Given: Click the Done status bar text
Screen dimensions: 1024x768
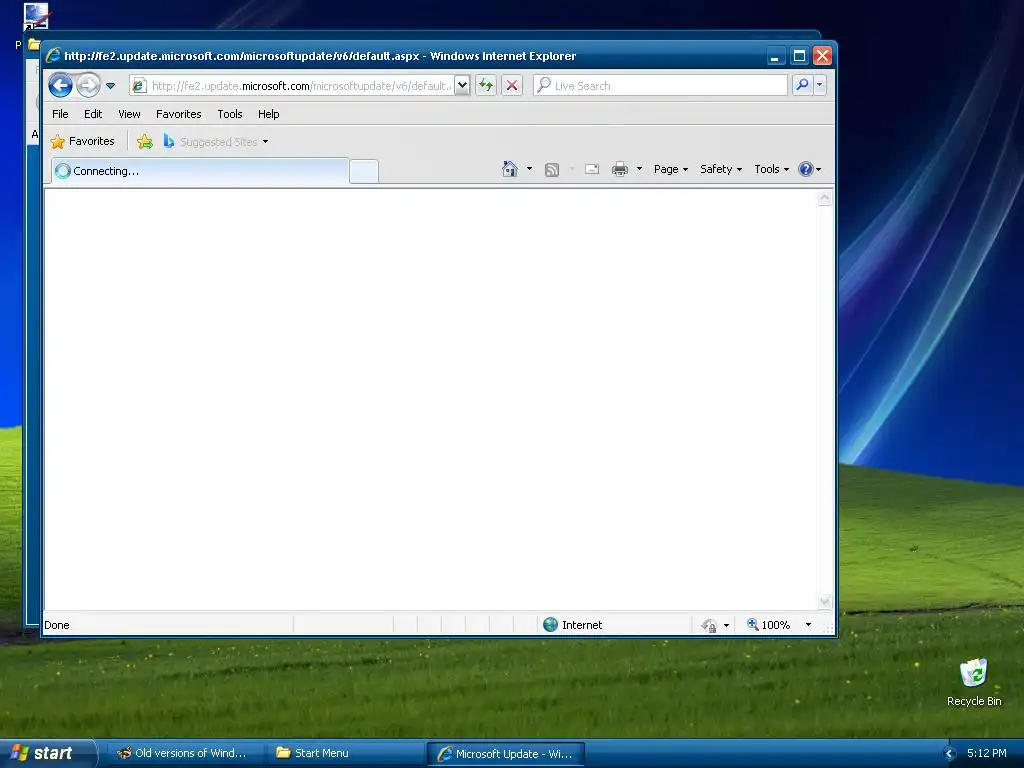Looking at the screenshot, I should point(57,625).
